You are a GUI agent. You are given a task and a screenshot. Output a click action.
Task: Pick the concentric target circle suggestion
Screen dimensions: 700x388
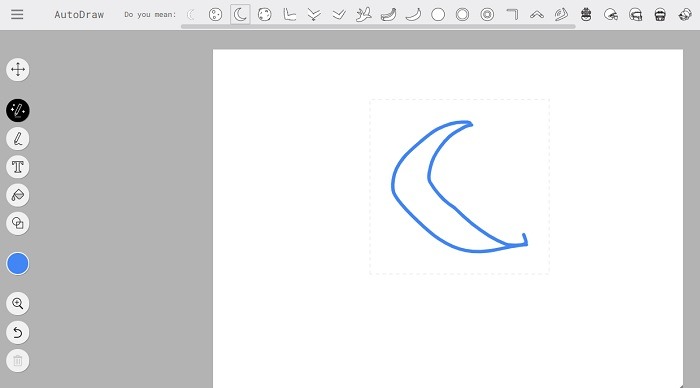[487, 15]
